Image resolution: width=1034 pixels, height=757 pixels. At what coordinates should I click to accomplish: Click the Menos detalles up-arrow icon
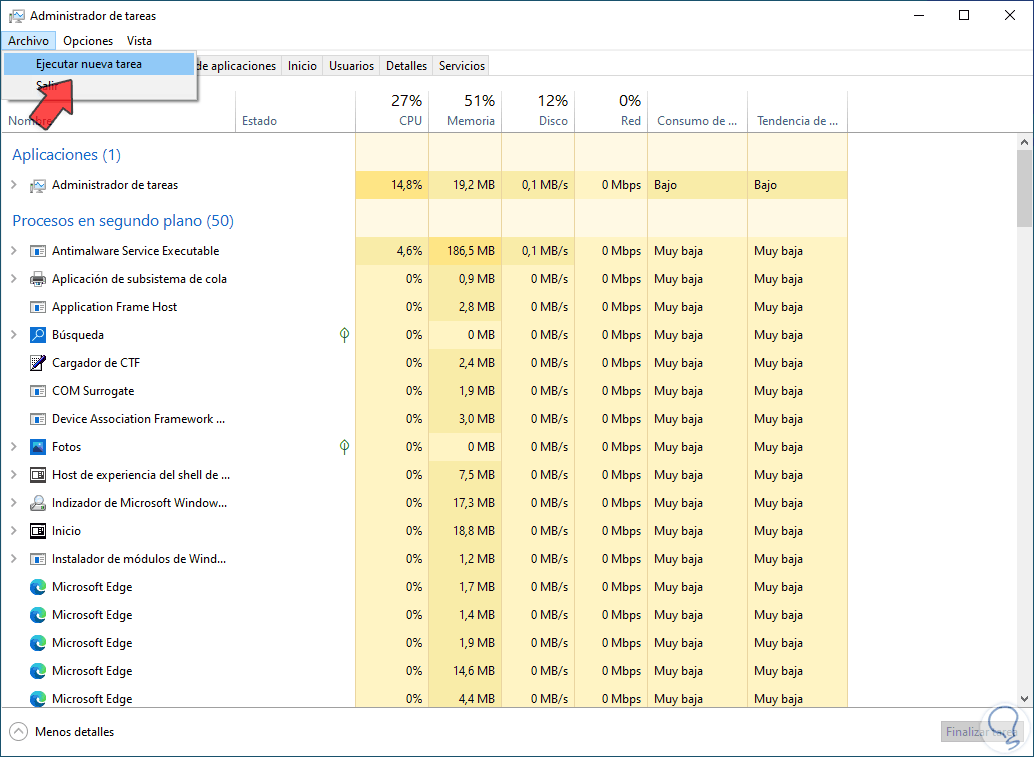pyautogui.click(x=18, y=732)
